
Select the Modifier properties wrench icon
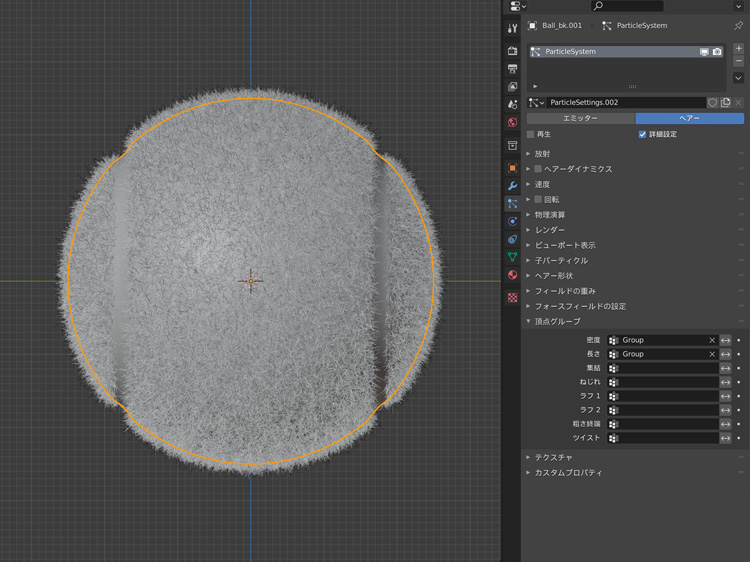click(x=512, y=186)
